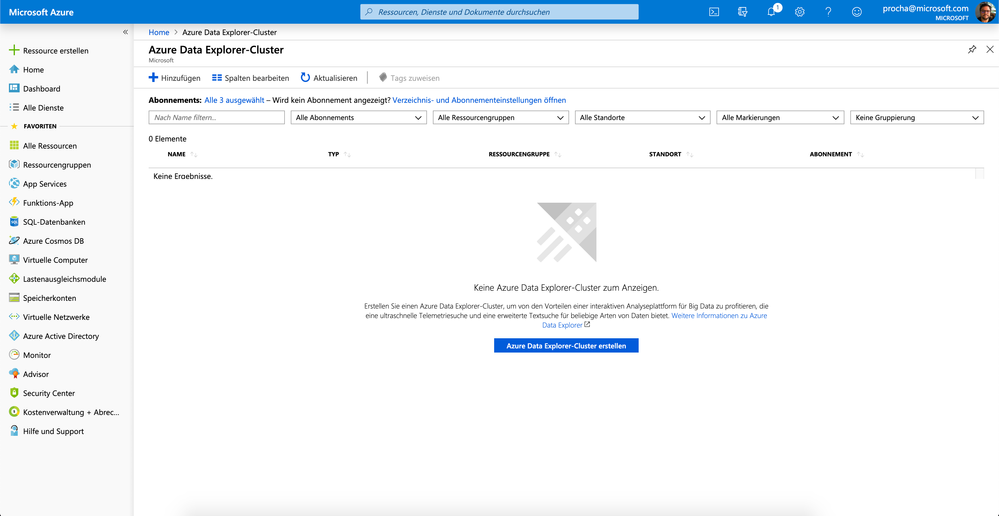Click the Virtuelle Netzwerke icon
The height and width of the screenshot is (516, 999).
tap(14, 317)
